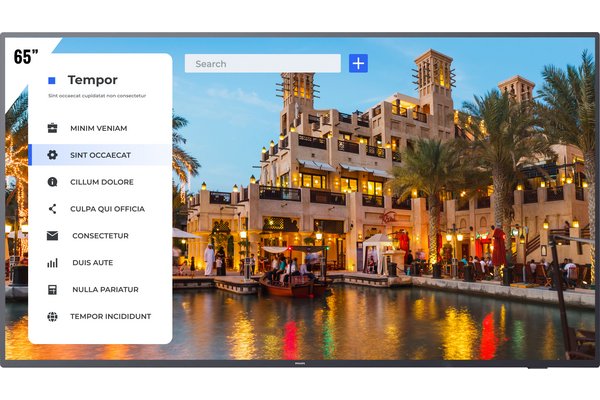The height and width of the screenshot is (400, 600).
Task: Click the Tempor panel title
Action: coord(92,80)
